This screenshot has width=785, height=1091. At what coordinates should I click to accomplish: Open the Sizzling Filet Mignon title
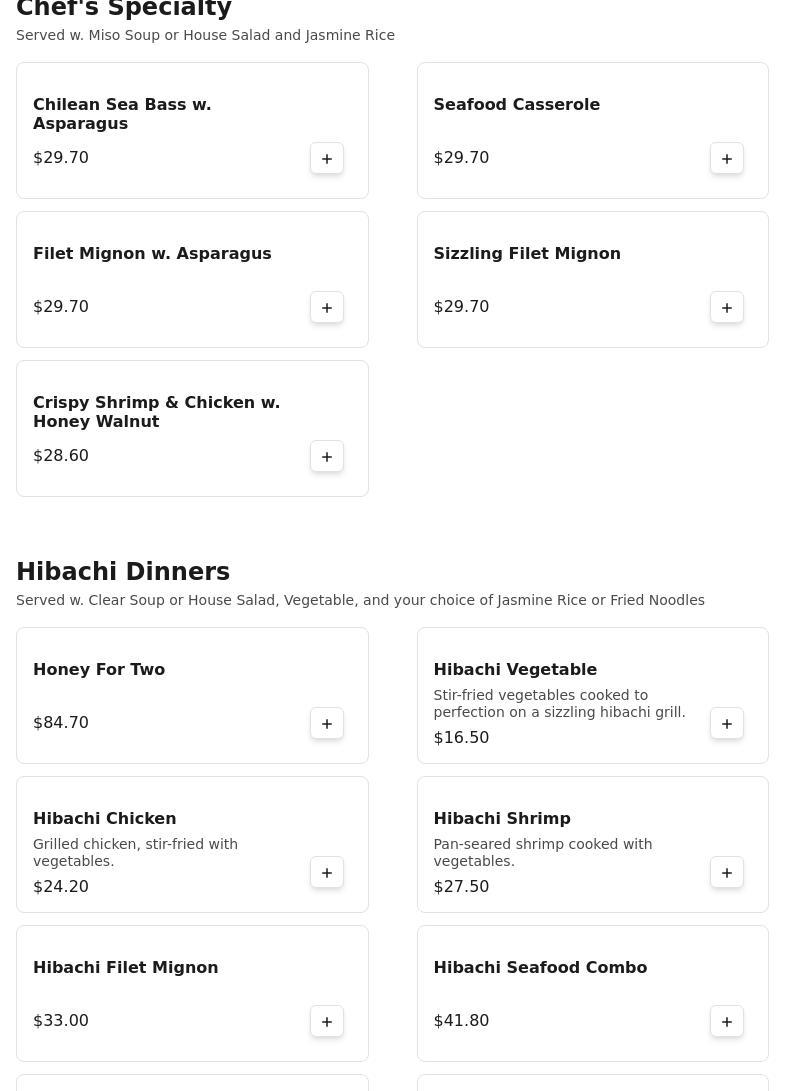coord(527,253)
